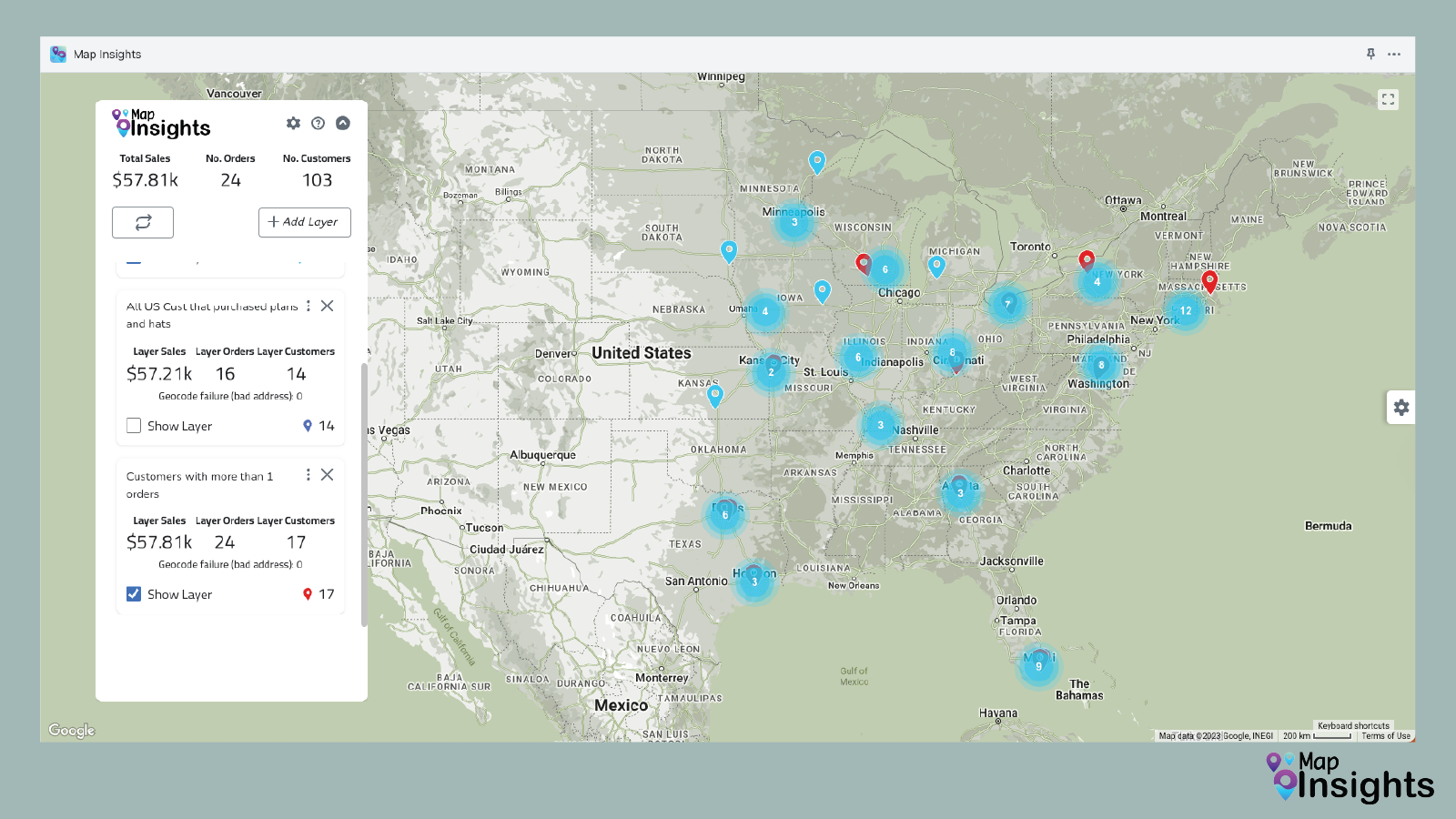Screen dimensions: 1456x819
Task: Click the No. Customers value 103
Action: click(318, 180)
